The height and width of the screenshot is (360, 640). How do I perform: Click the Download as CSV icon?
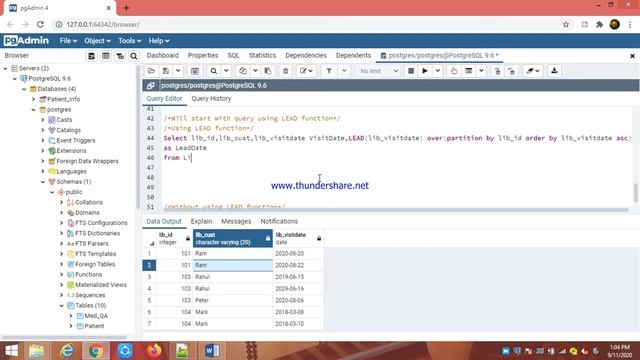pos(554,71)
